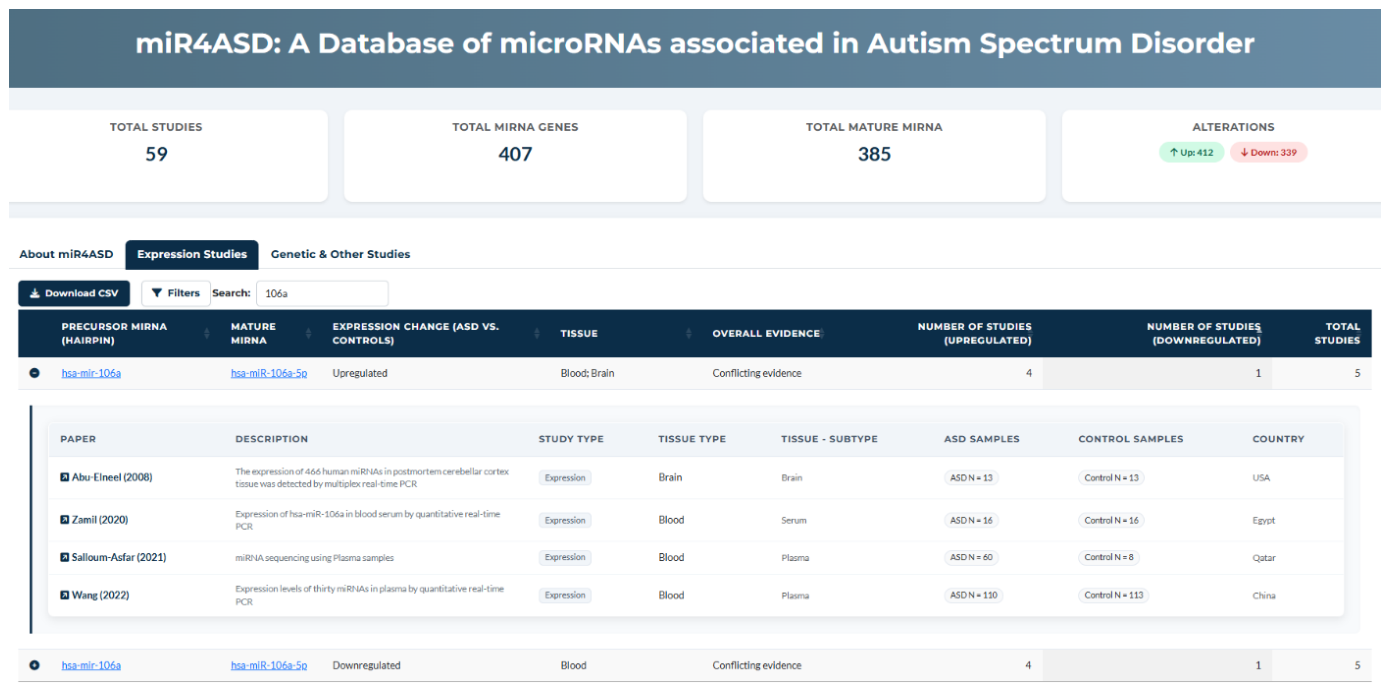Viewport: 1389px width, 691px height.
Task: Open the Wang (2022) paper link icon
Action: (x=65, y=595)
